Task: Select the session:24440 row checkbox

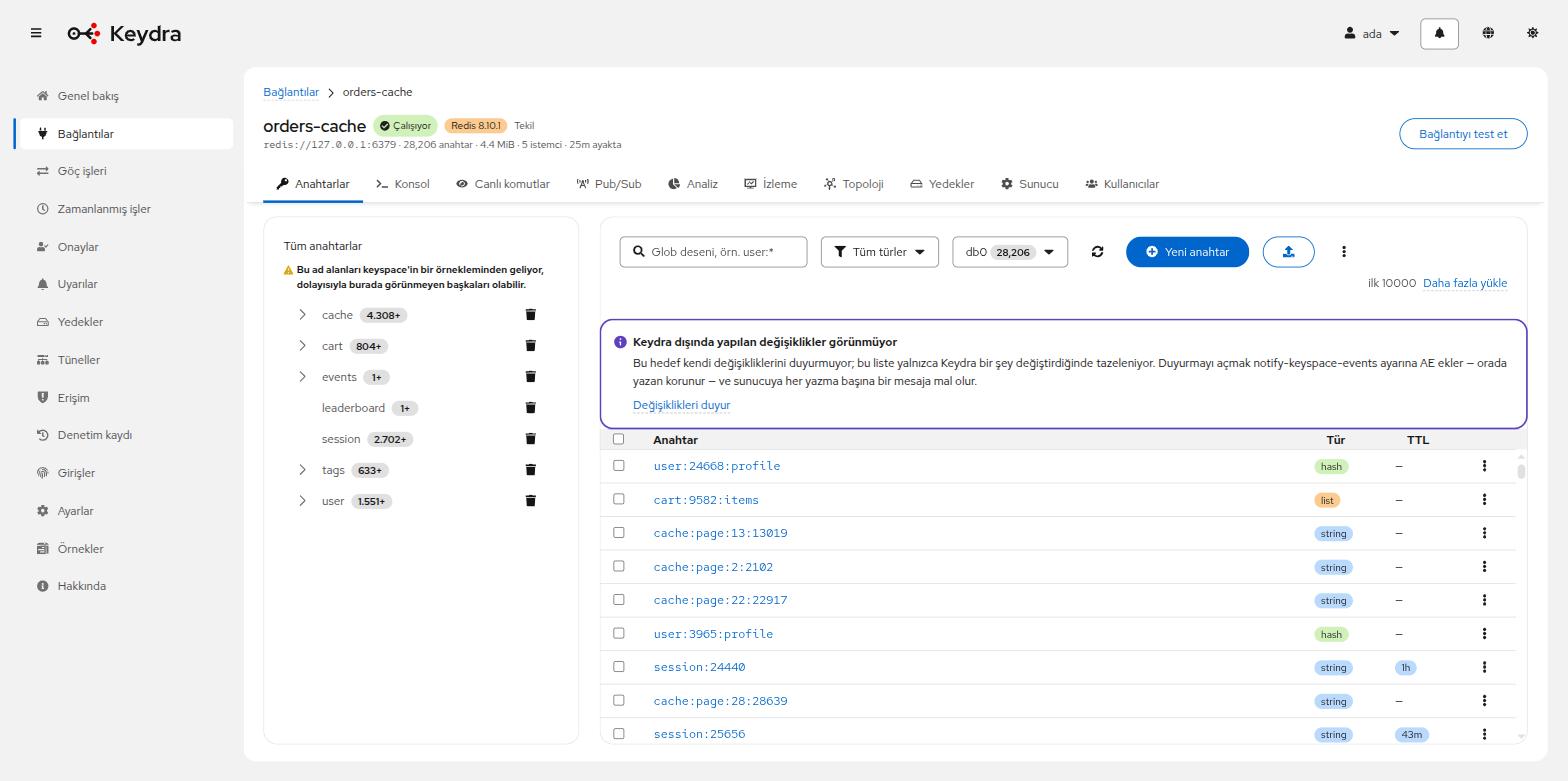Action: (618, 666)
